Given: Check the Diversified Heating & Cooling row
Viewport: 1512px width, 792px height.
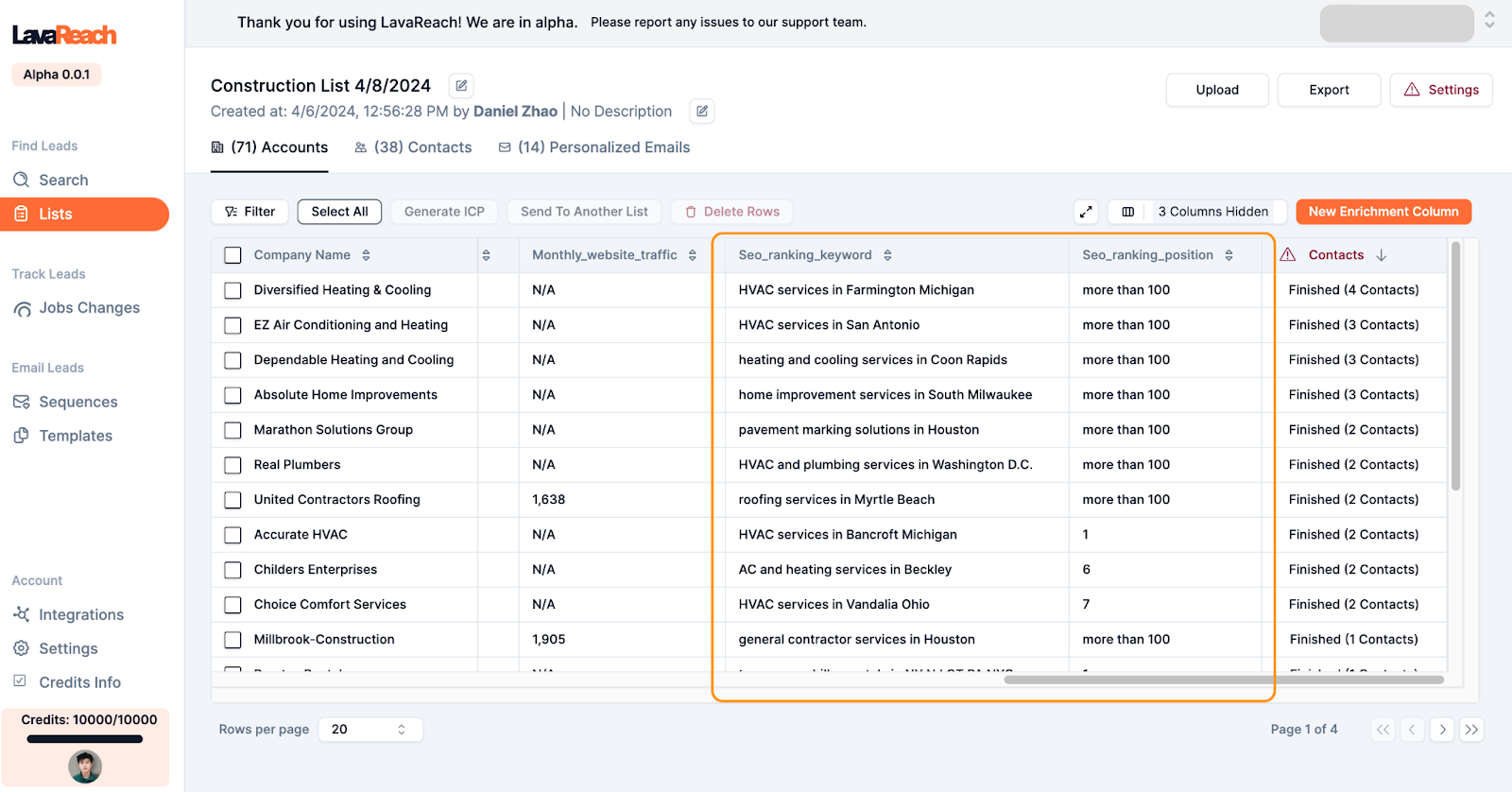Looking at the screenshot, I should pyautogui.click(x=232, y=290).
